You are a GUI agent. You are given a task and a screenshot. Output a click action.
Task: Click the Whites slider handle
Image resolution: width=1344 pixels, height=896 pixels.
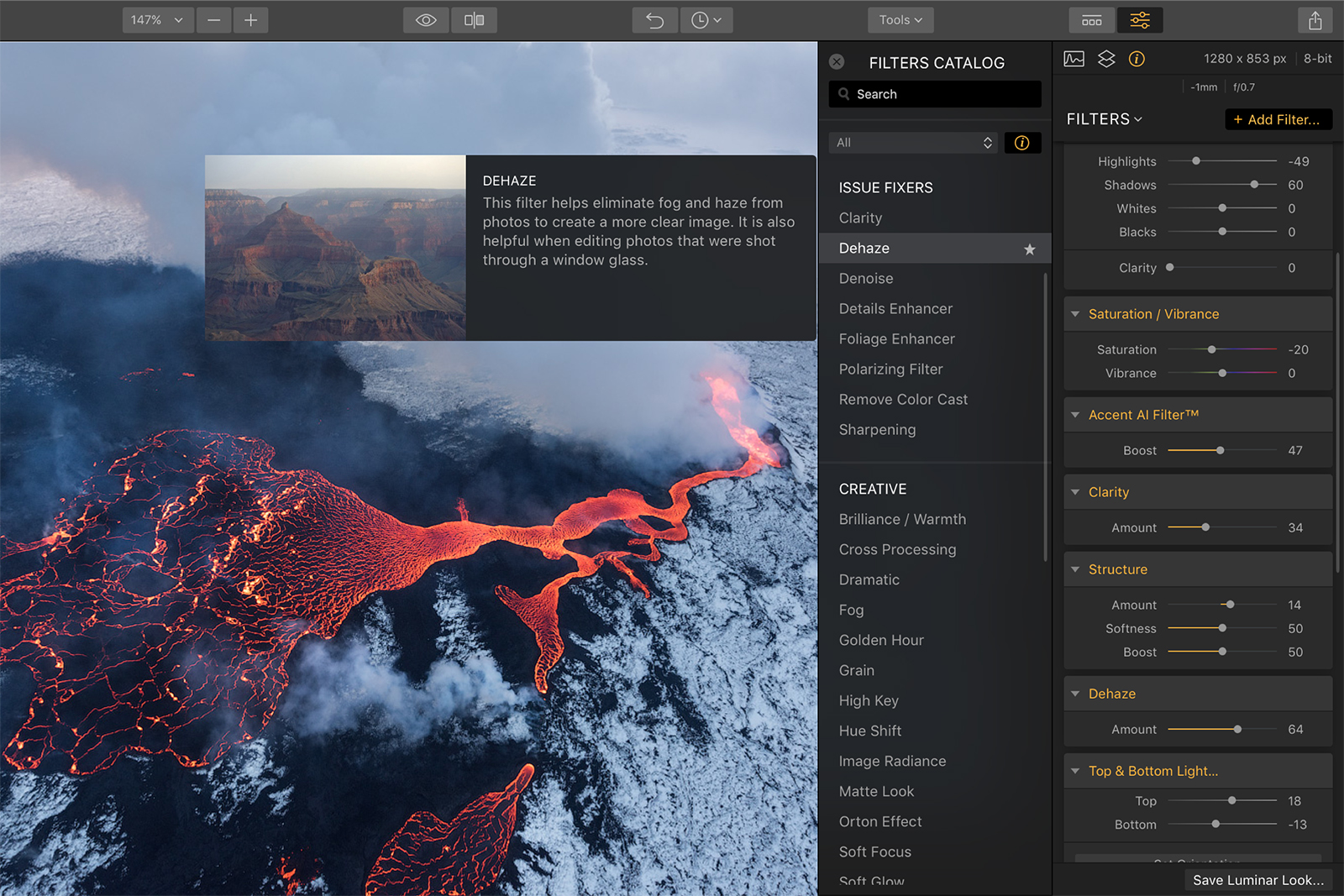point(1222,207)
